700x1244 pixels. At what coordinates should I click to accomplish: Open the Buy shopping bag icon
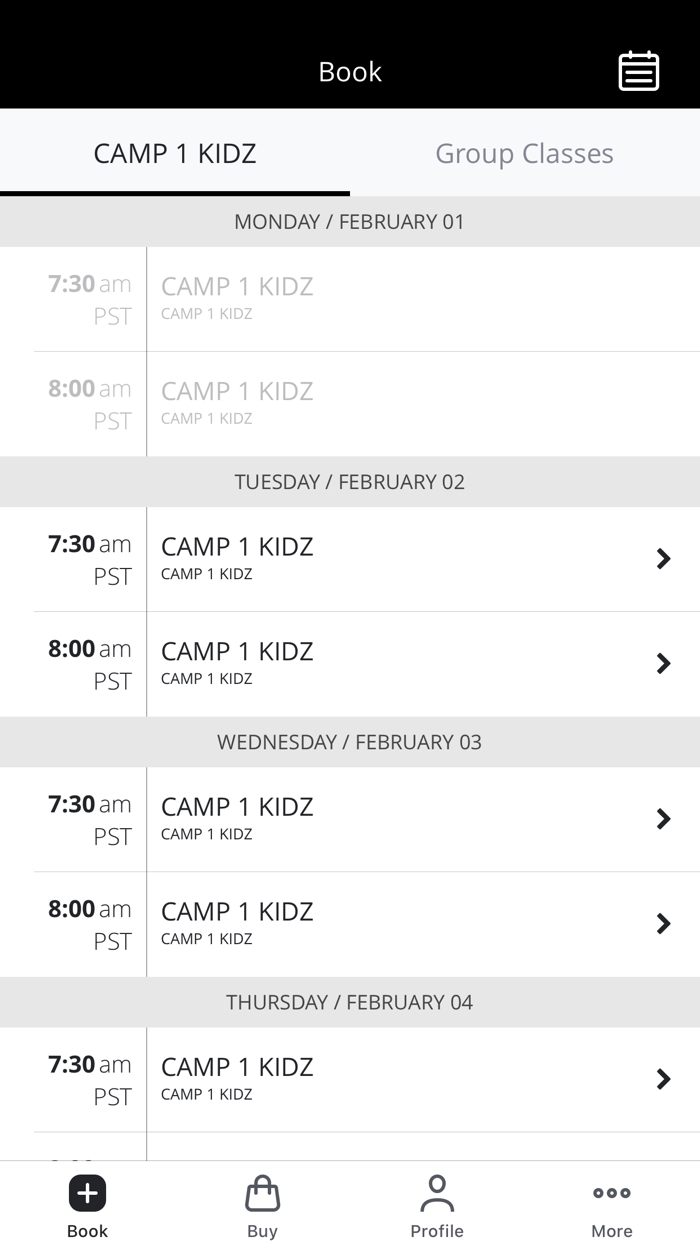[262, 1192]
